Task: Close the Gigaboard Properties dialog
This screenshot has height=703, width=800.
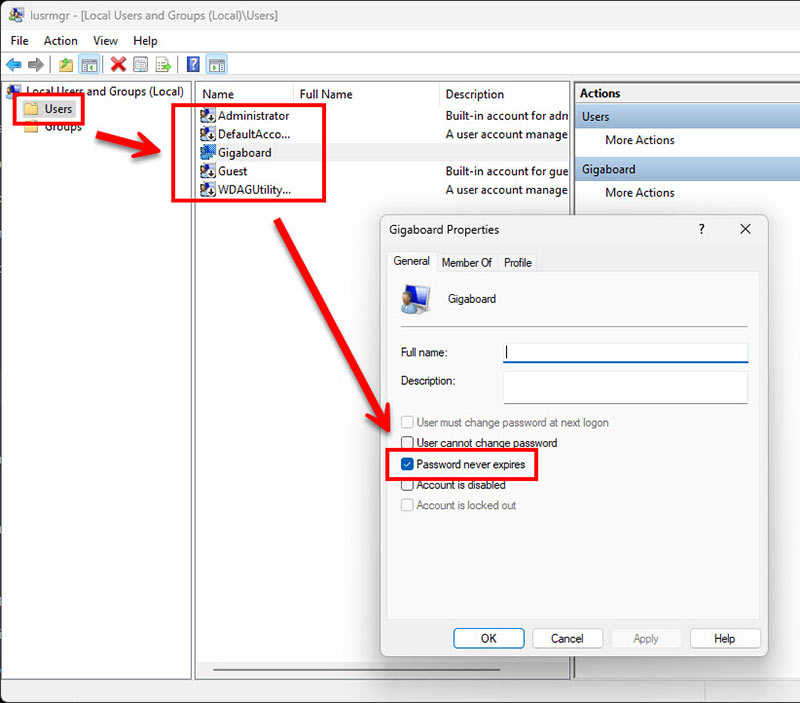Action: click(745, 229)
